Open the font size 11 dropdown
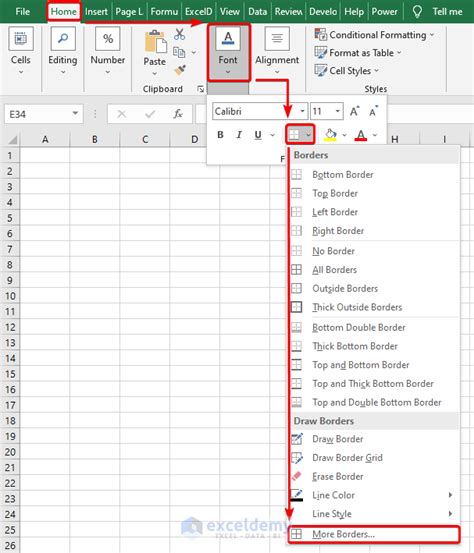Screen dimensions: 474x553 coord(338,111)
